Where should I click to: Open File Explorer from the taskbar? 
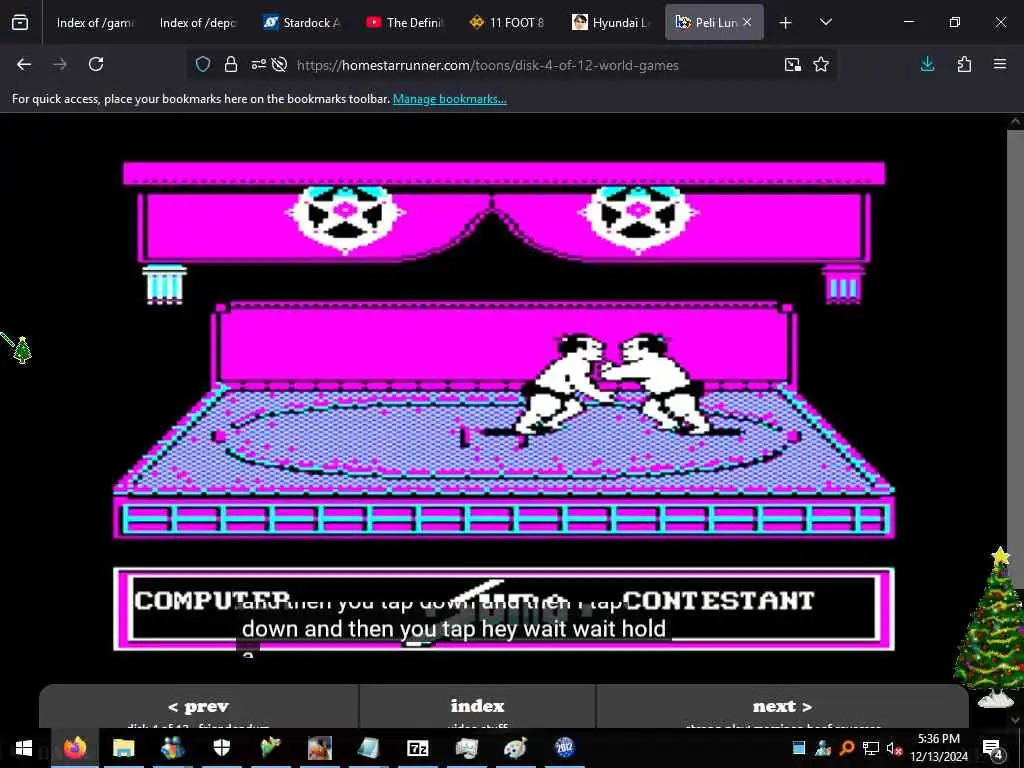coord(123,748)
